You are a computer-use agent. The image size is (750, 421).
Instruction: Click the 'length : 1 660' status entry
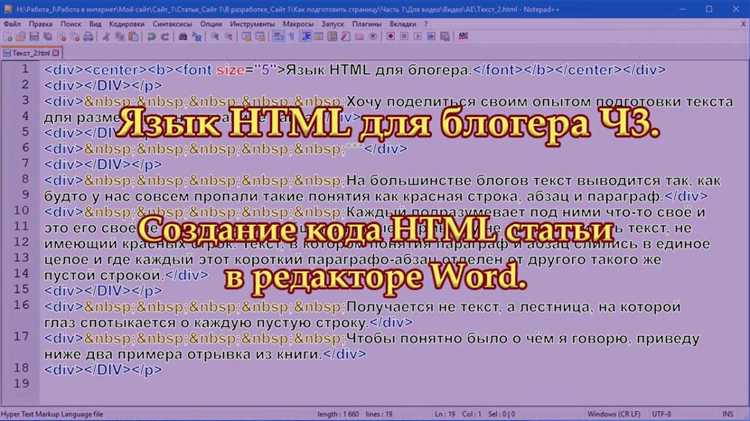[338, 414]
